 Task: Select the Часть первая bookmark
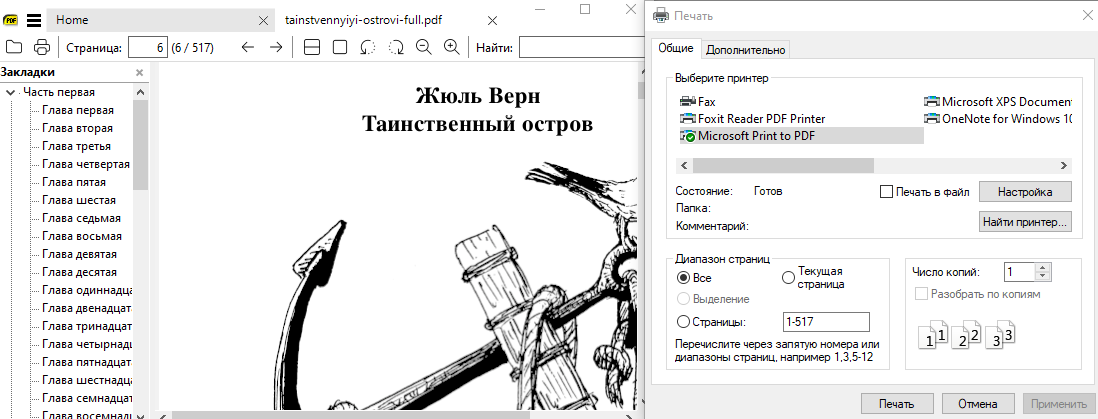(x=59, y=92)
